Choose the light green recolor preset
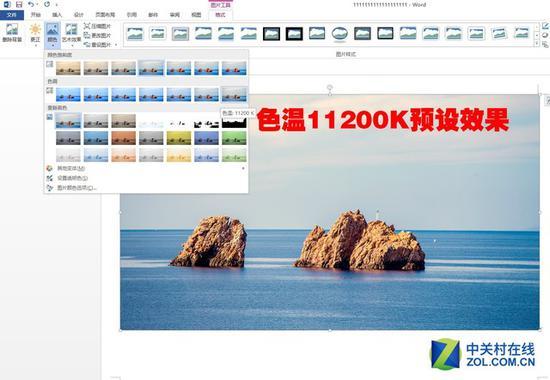The image size is (550, 380). pos(234,155)
